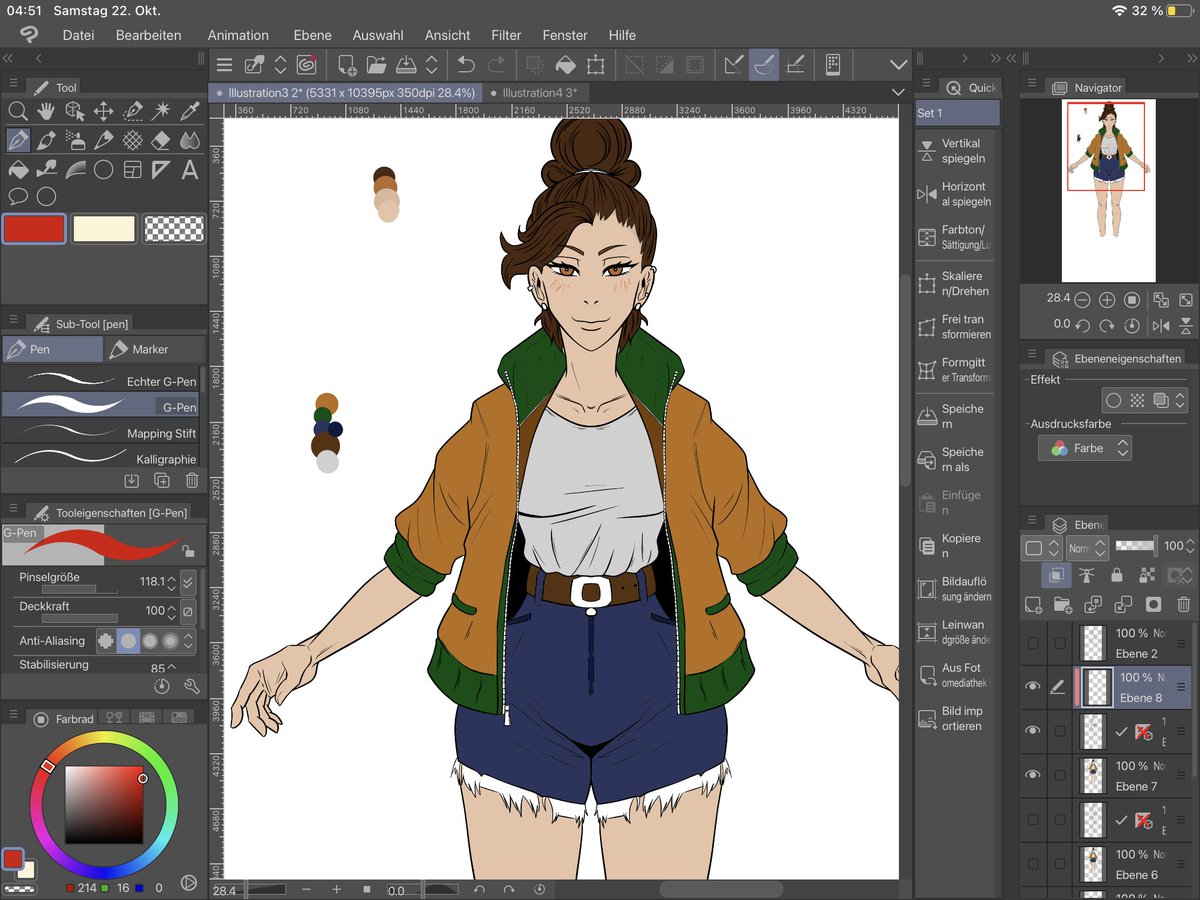
Task: Open the Bearbeiten menu
Action: coord(149,35)
